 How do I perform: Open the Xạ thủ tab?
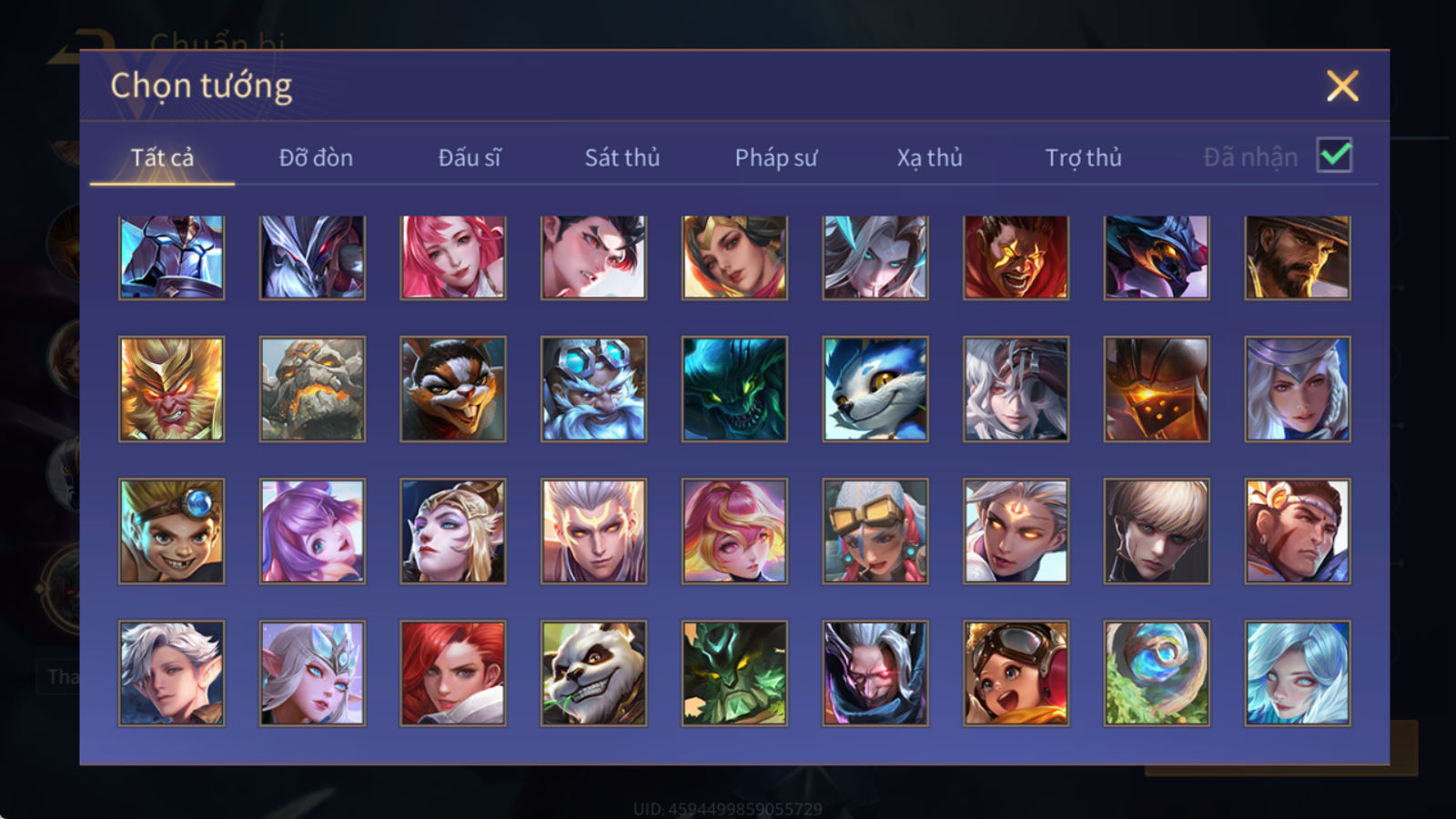click(x=929, y=158)
